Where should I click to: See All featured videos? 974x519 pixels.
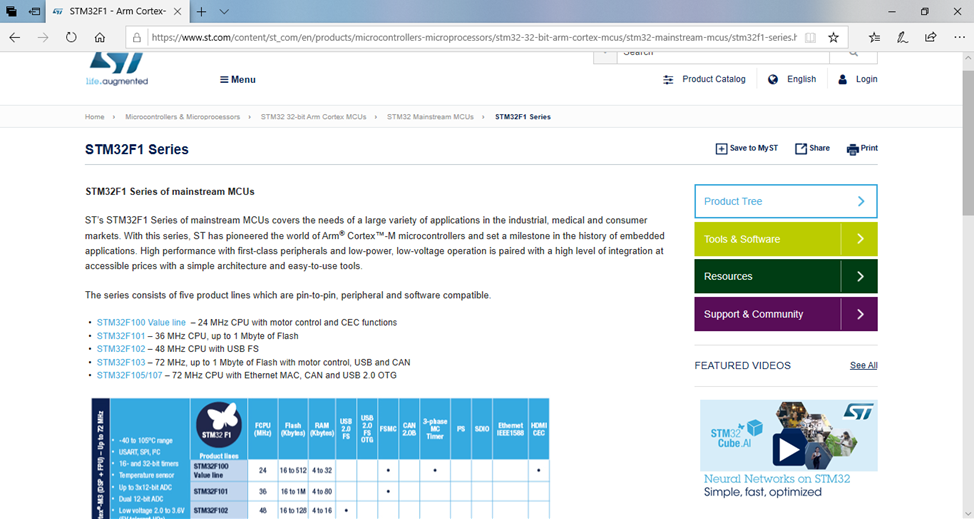click(x=863, y=366)
